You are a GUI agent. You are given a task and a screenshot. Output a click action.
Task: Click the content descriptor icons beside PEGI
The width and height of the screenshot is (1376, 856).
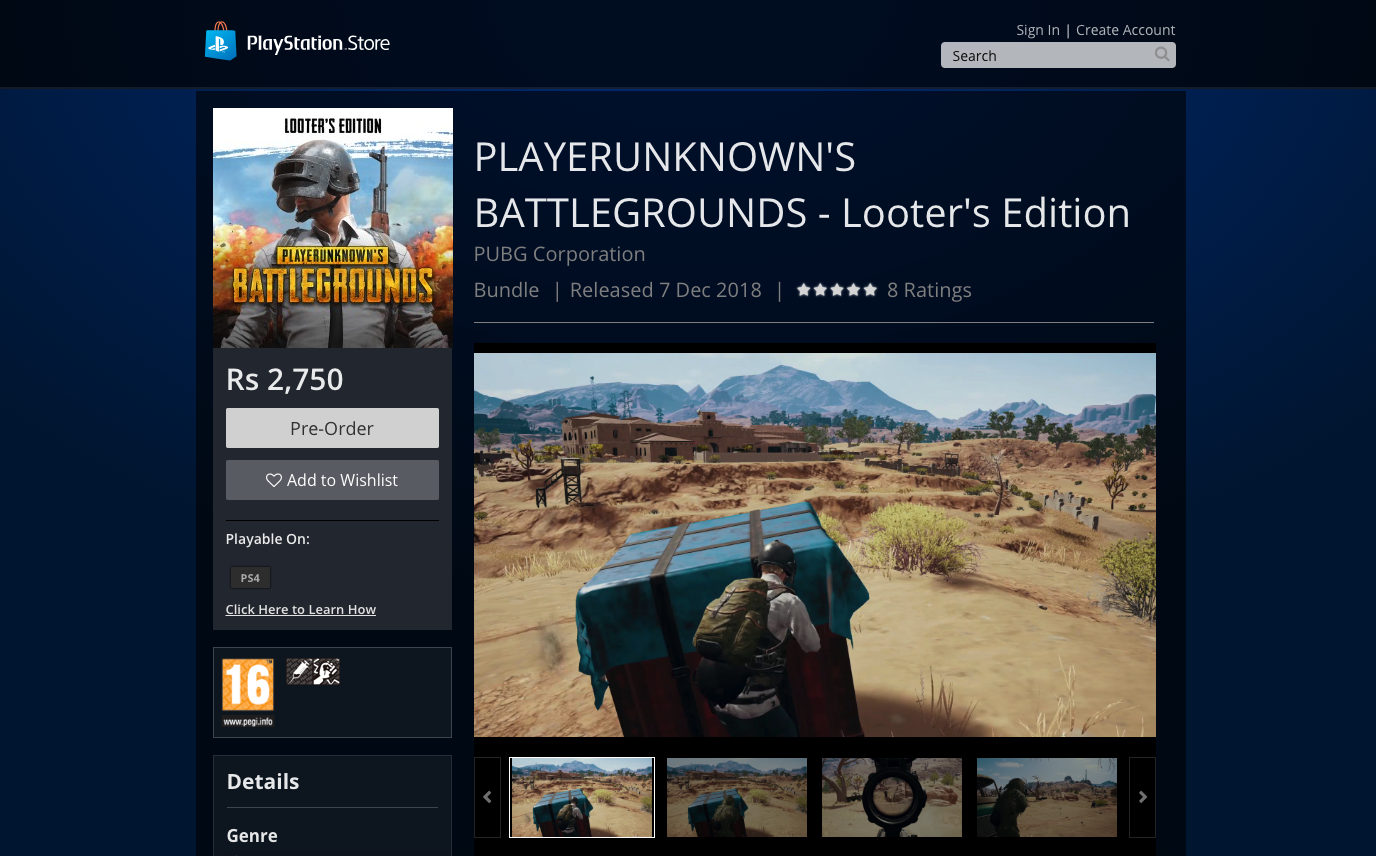click(x=313, y=672)
